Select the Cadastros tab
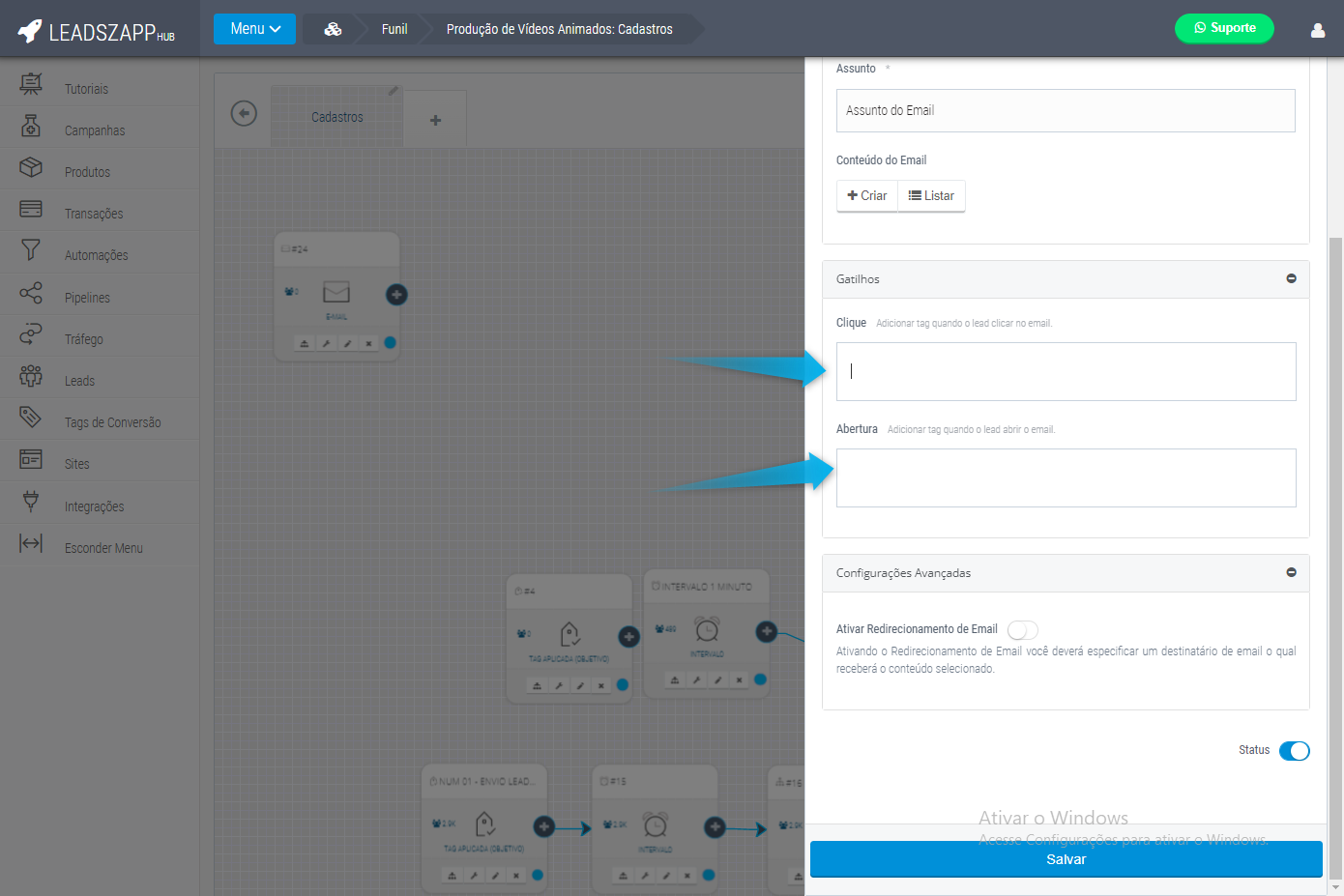The image size is (1344, 896). point(336,117)
